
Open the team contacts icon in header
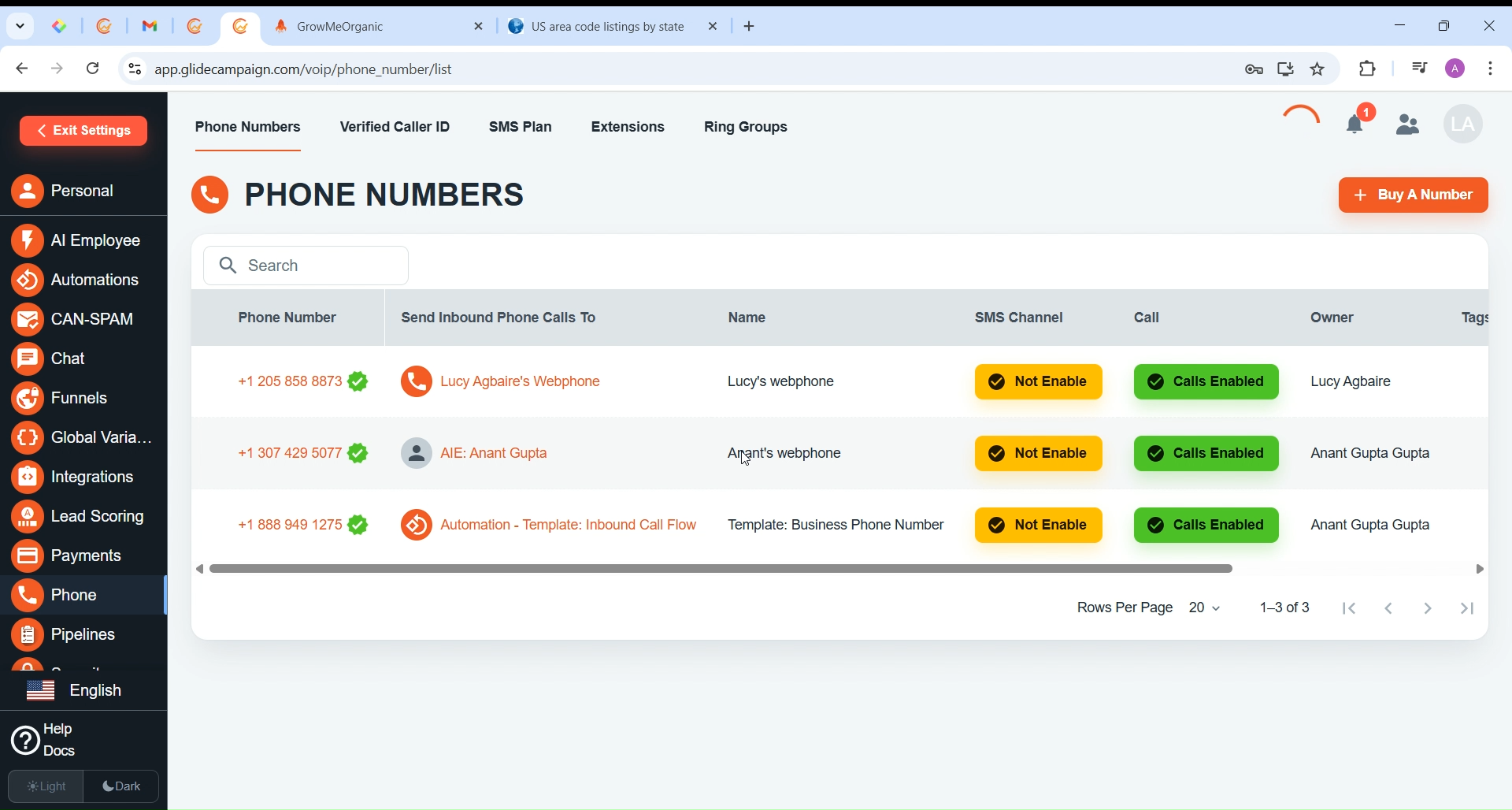(1408, 124)
